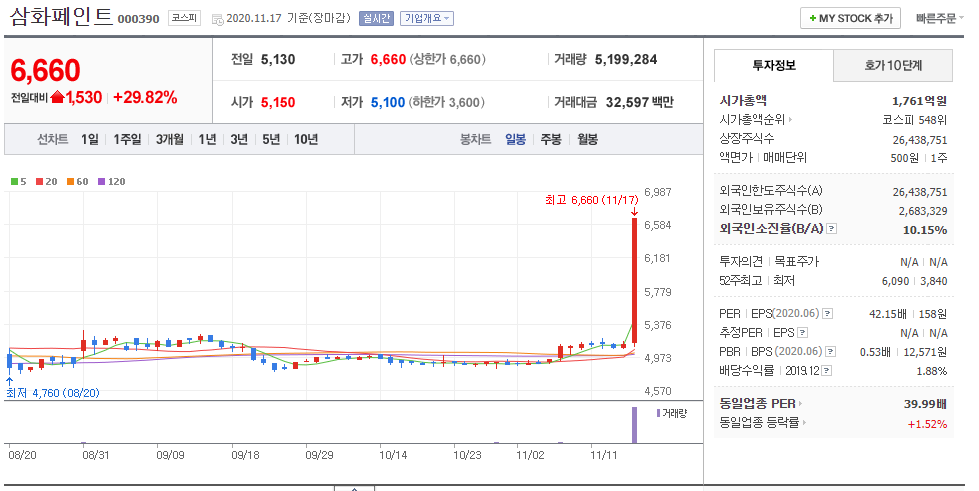Viewport: 979px width, 491px height.
Task: Click the 시가총액순위 link
Action: point(755,119)
